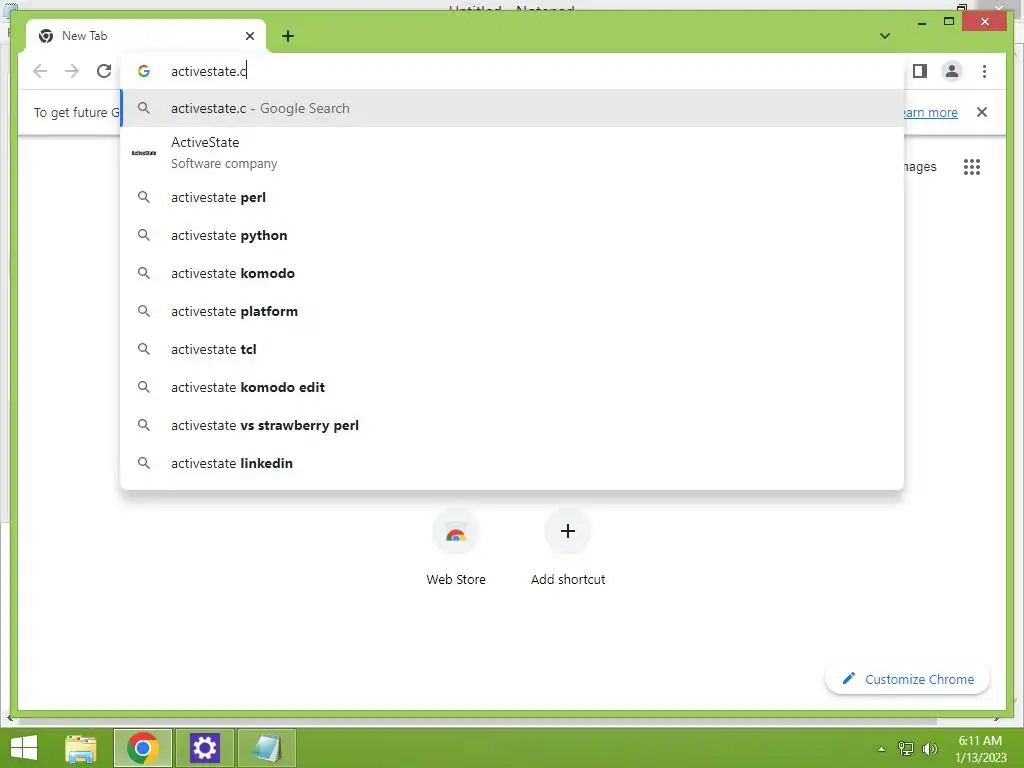1024x768 pixels.
Task: Dismiss the info bar with X
Action: 982,112
